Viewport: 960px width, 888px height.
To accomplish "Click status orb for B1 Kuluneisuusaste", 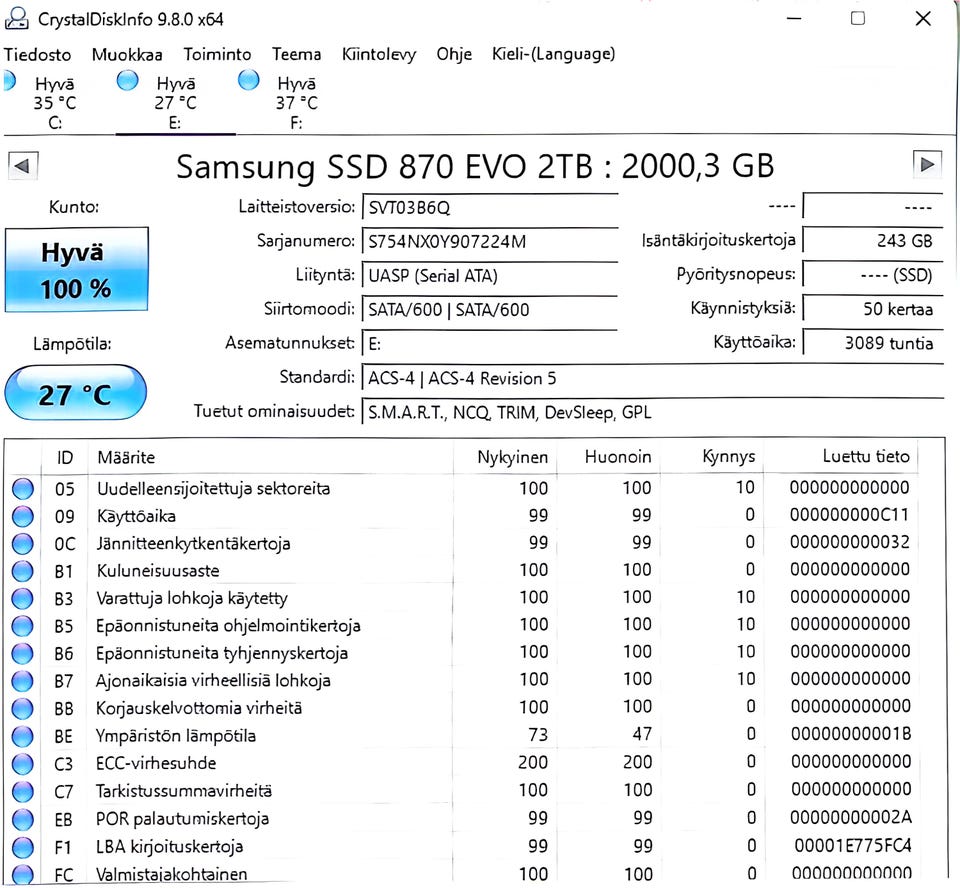I will click(23, 571).
